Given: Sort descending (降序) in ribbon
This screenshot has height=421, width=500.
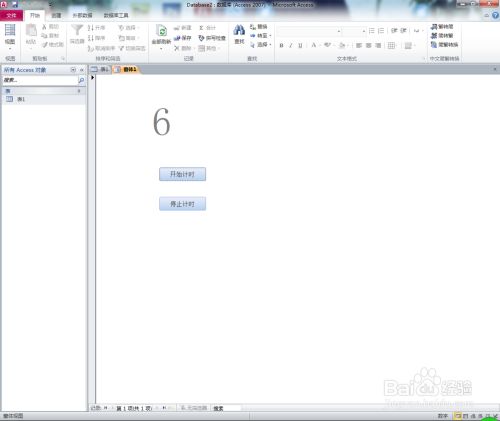Looking at the screenshot, I should click(x=96, y=38).
